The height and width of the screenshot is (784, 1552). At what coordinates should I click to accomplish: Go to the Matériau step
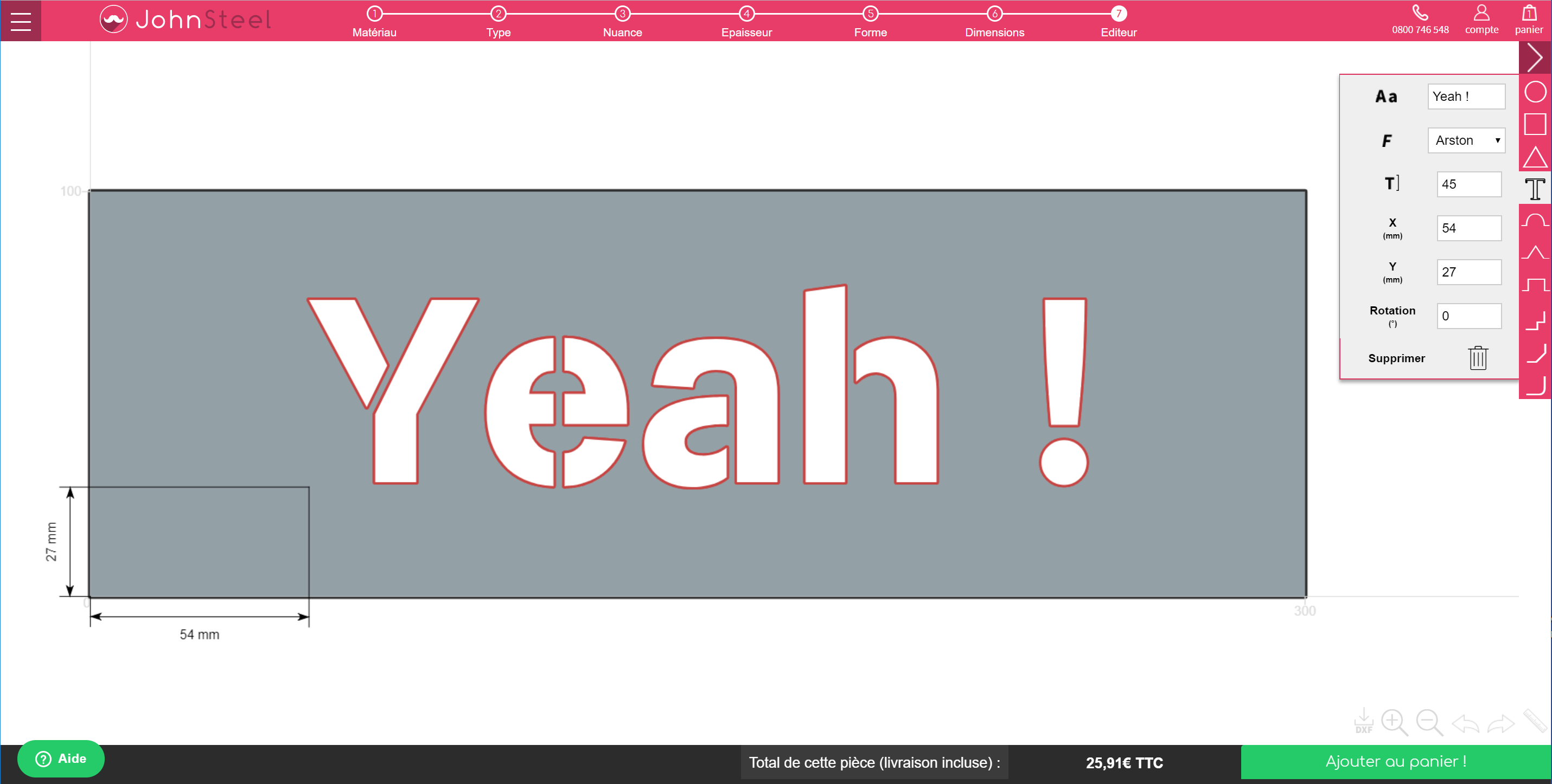(374, 21)
